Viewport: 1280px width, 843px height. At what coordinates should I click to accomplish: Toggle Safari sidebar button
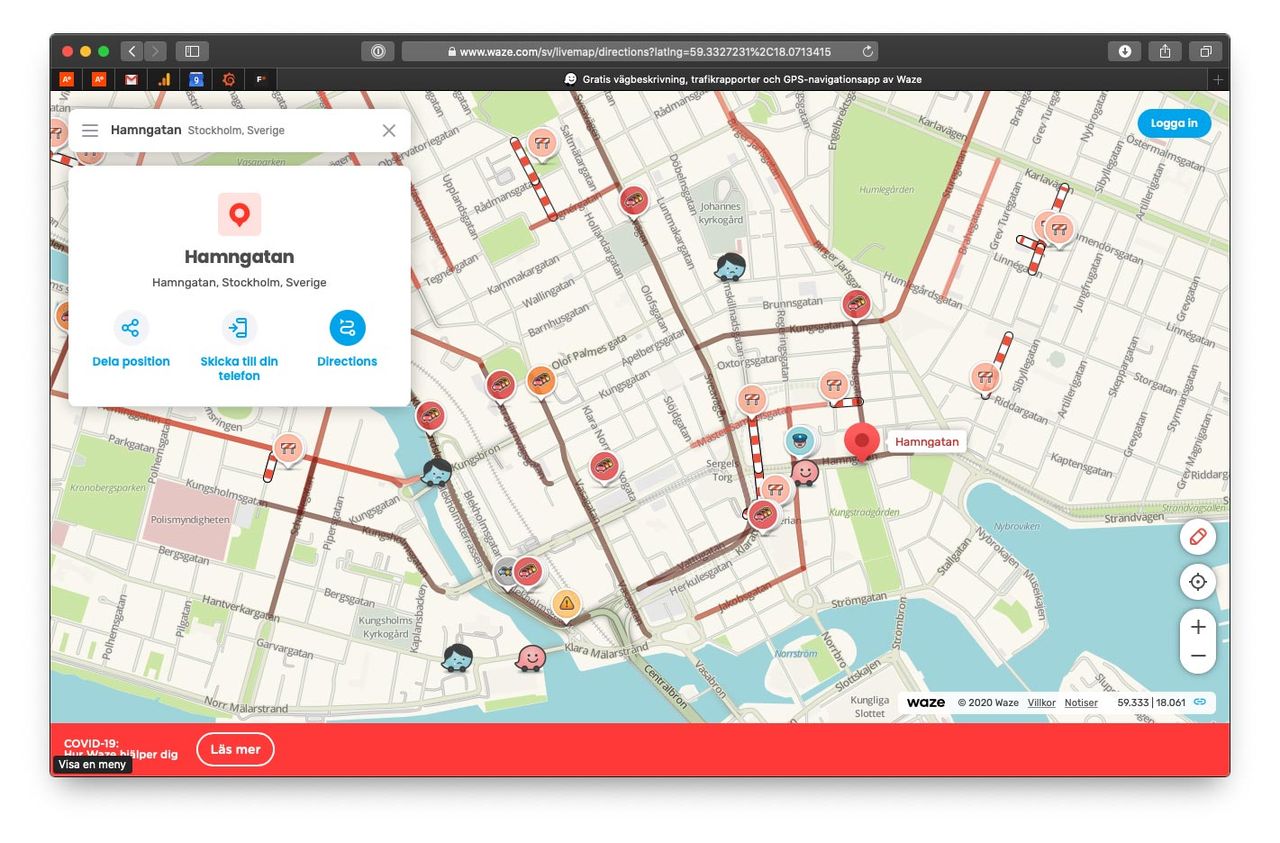pyautogui.click(x=192, y=51)
